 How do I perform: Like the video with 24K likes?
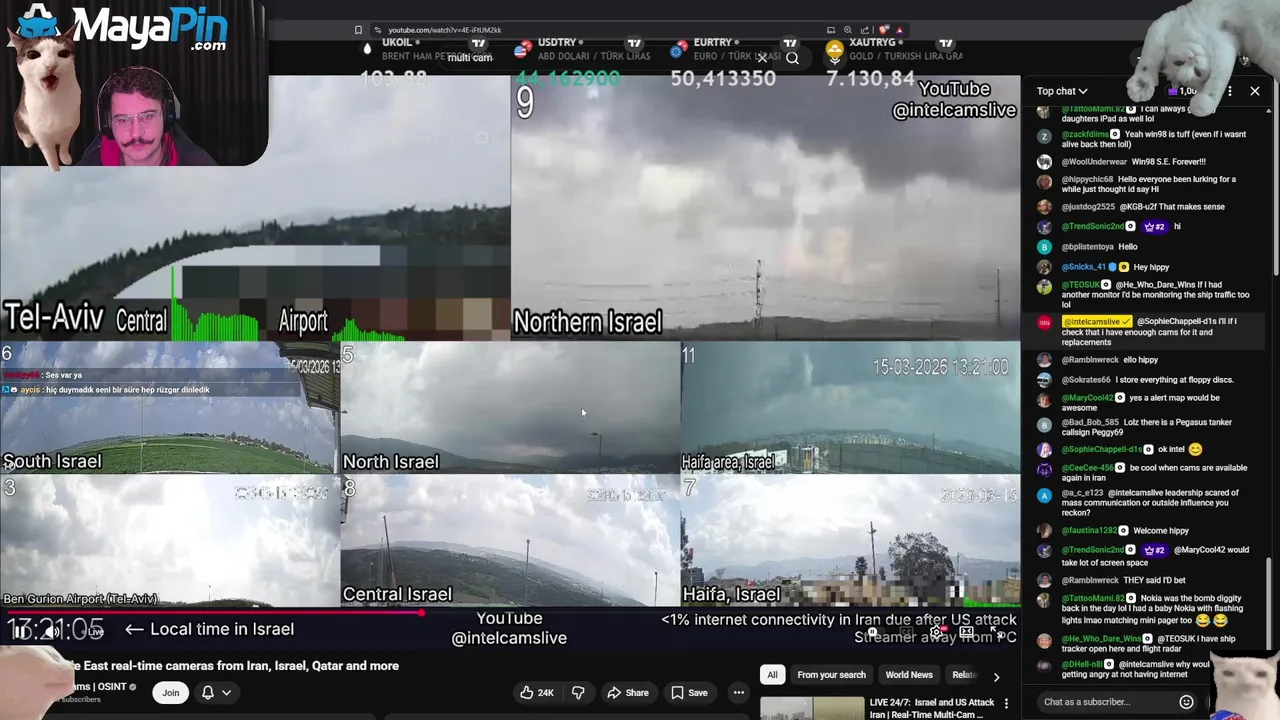click(x=536, y=692)
